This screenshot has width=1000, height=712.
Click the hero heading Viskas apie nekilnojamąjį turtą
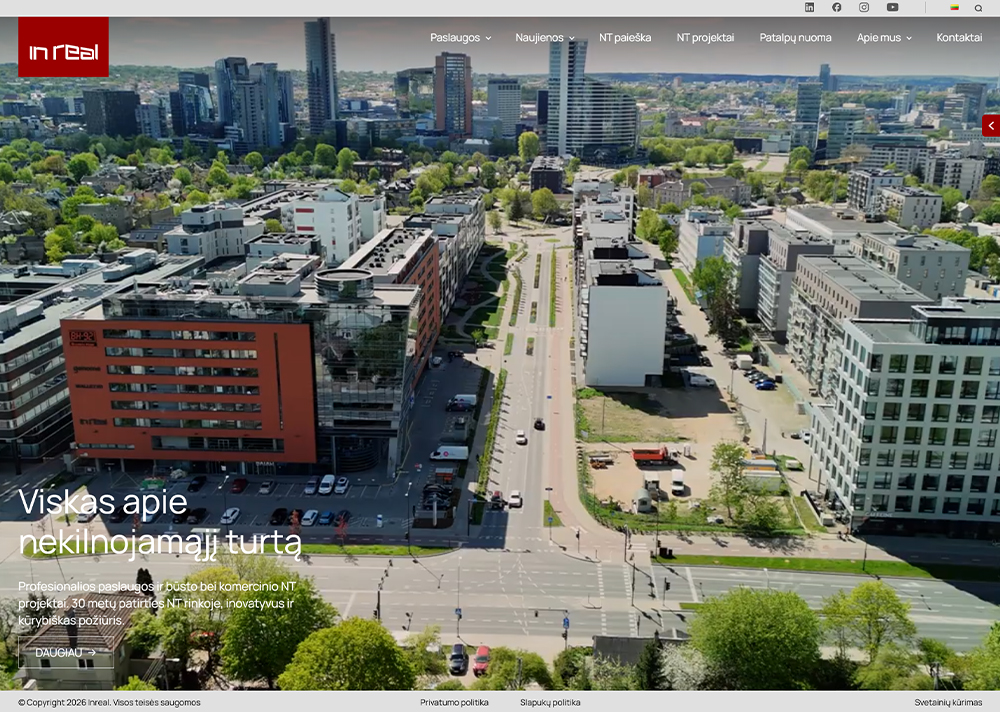160,522
